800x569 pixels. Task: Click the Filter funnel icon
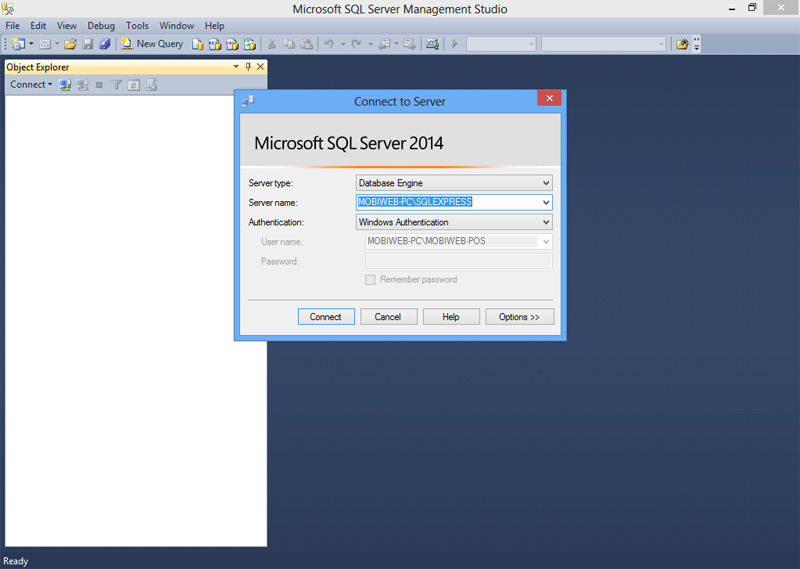[x=116, y=85]
